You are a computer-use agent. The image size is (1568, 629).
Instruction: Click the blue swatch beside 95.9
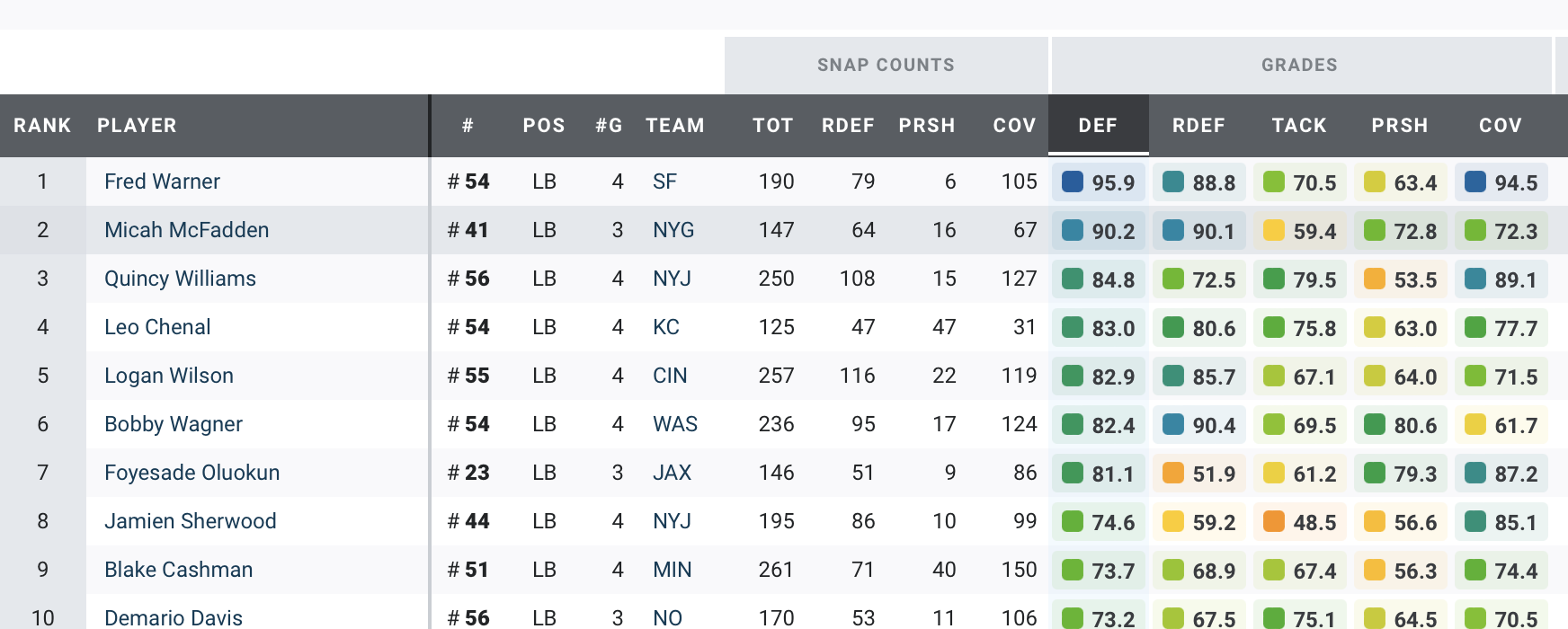click(1073, 182)
